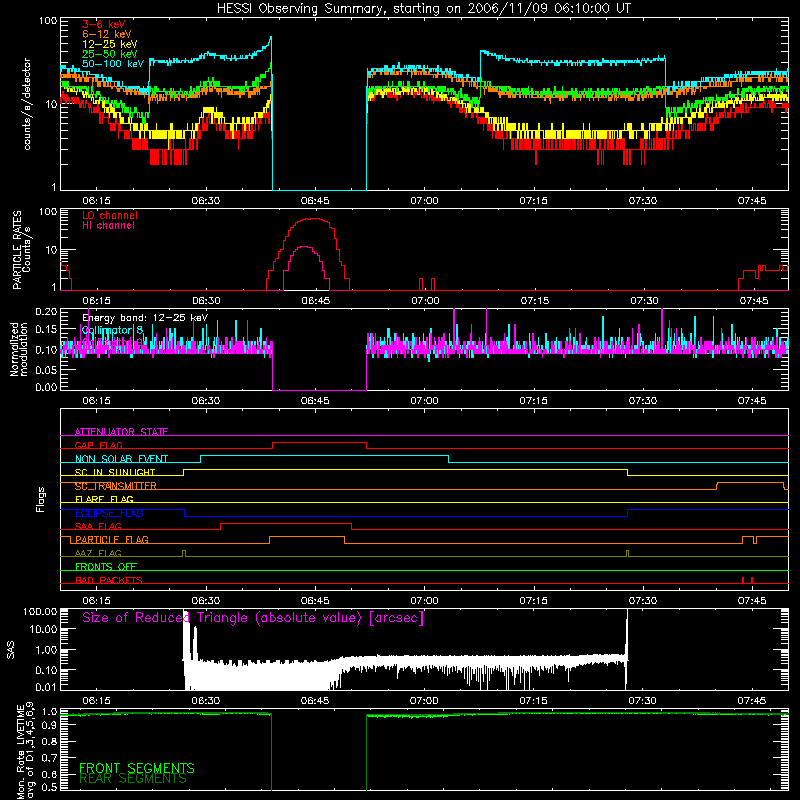800x800 pixels.
Task: Click the SC_TRANSMITTER flag label
Action: point(116,486)
